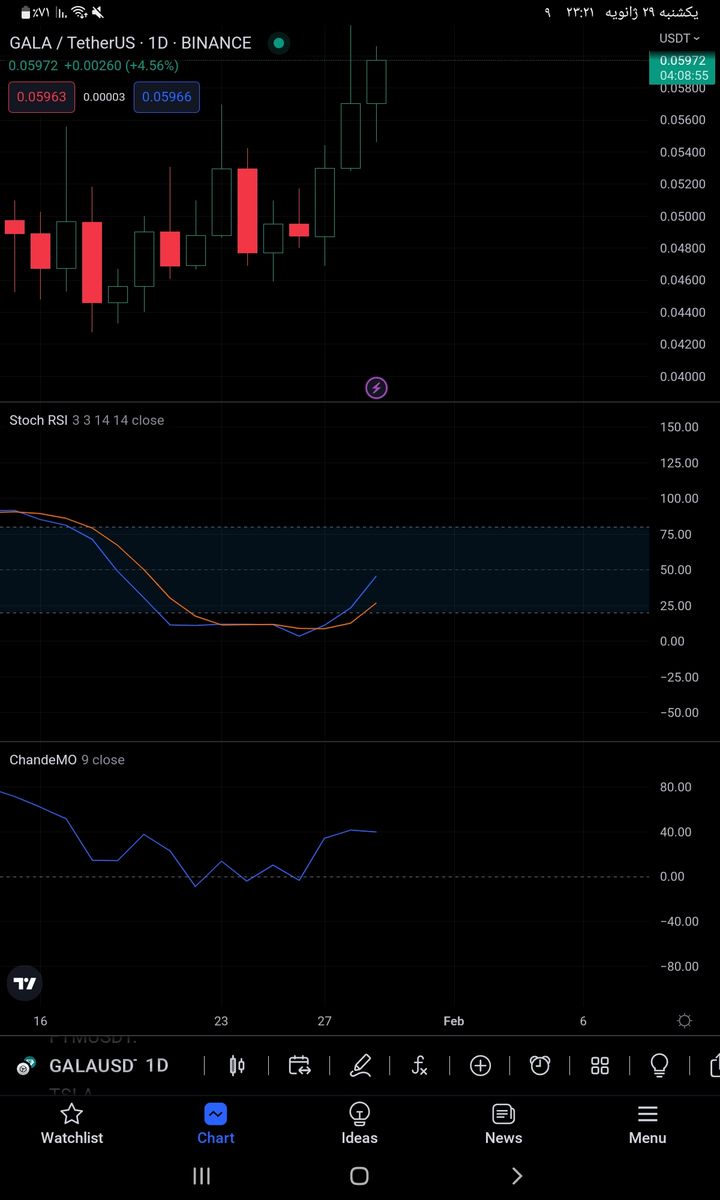Tap the circled plus icon in the toolbar

[480, 1065]
